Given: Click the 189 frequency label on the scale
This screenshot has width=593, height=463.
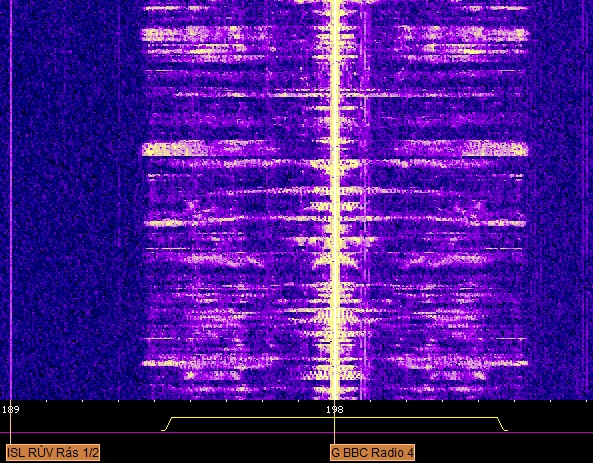Looking at the screenshot, I should 11,409.
